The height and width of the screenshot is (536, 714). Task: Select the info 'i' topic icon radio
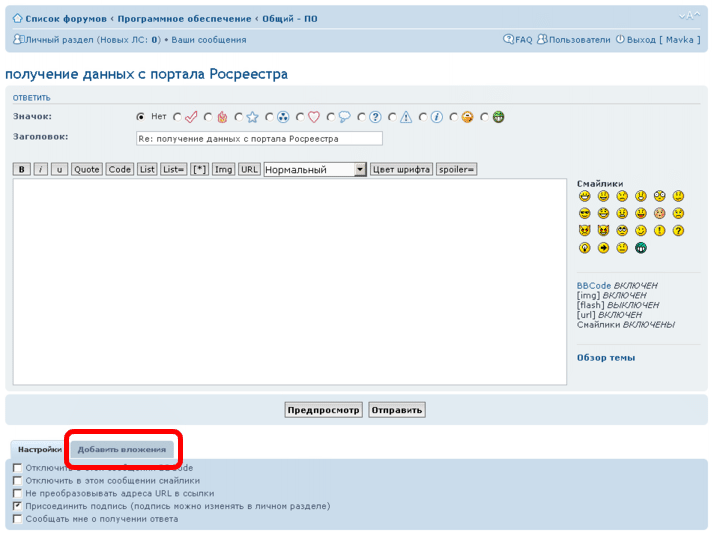[423, 117]
